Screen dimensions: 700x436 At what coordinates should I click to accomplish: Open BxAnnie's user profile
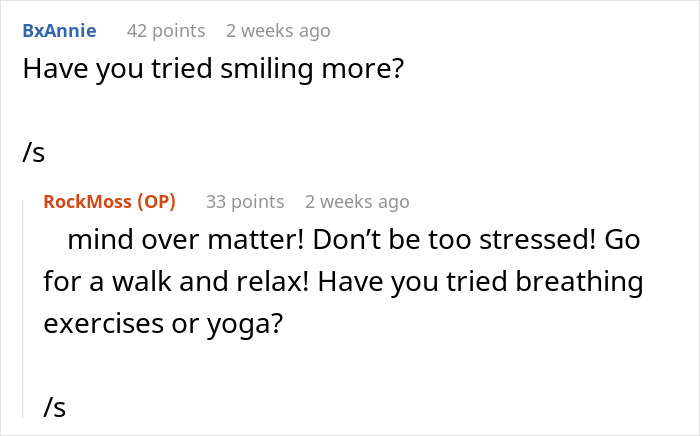tap(59, 30)
